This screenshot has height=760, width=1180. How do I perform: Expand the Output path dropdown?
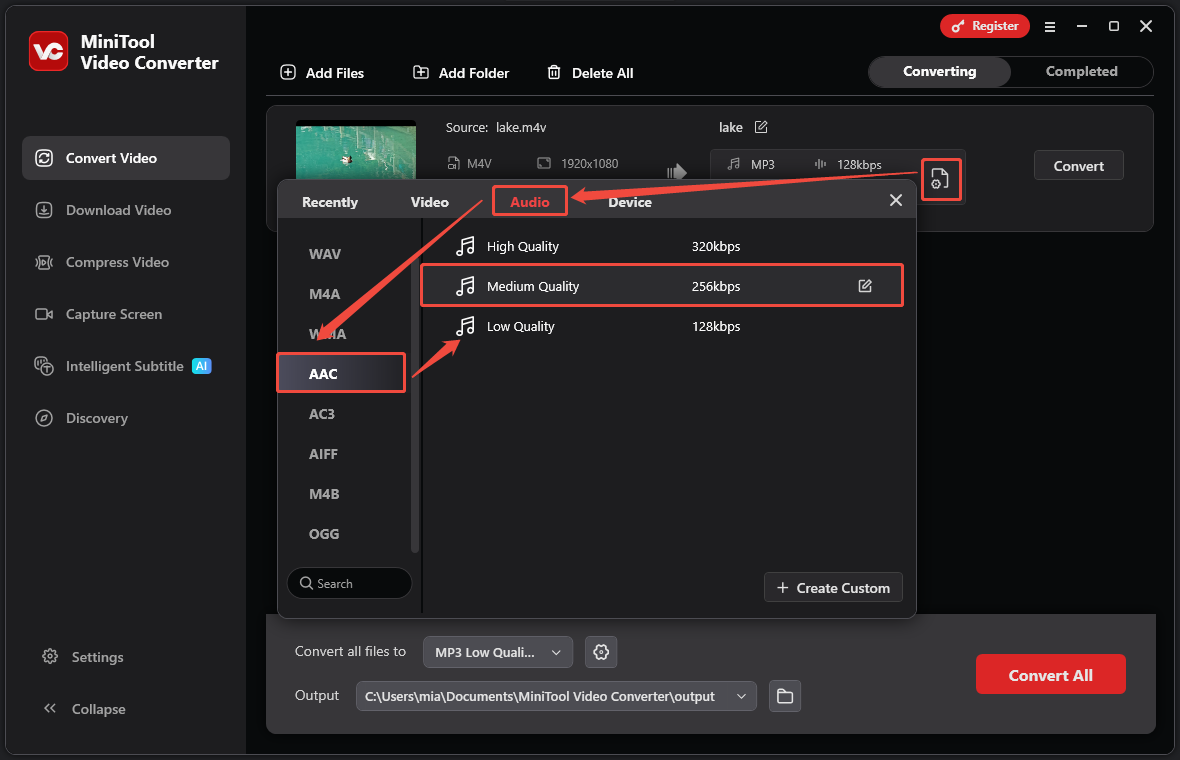[741, 696]
